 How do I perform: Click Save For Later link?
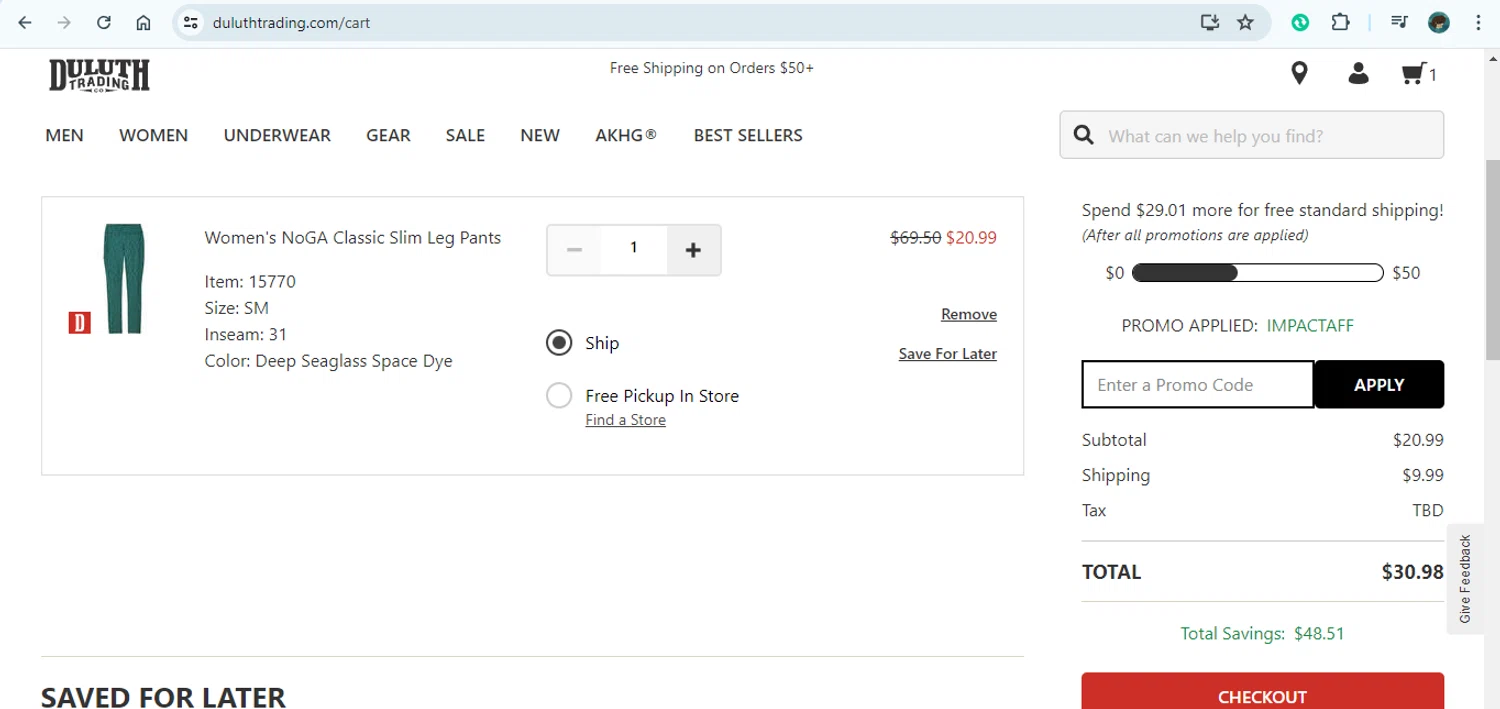(x=948, y=353)
